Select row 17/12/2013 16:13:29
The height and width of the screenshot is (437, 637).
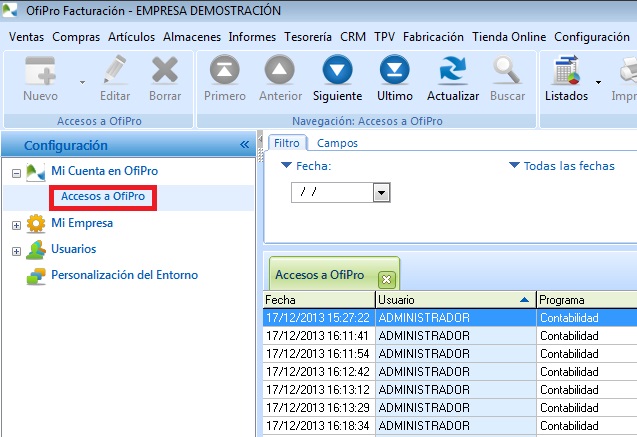click(450, 407)
